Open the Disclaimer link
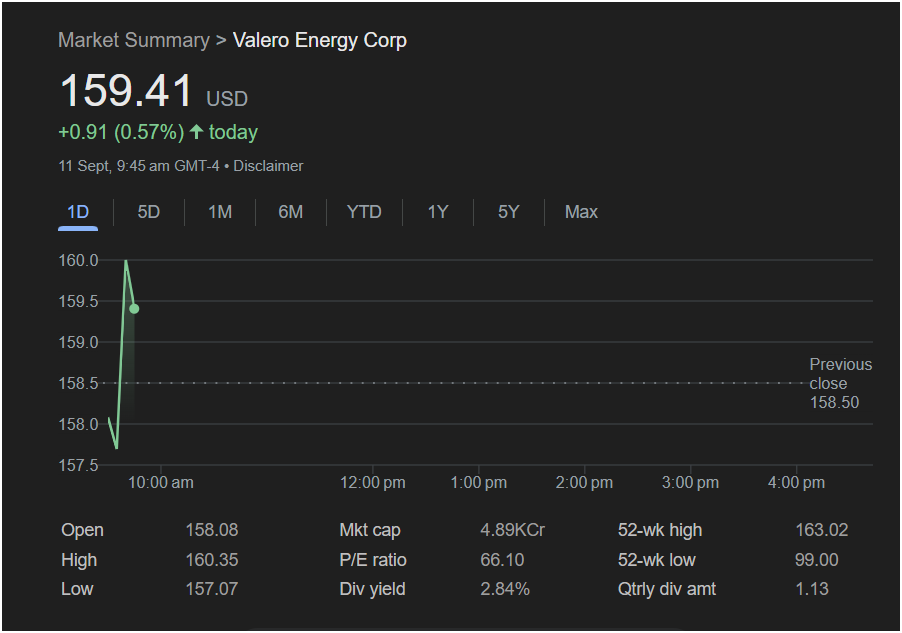 point(268,166)
